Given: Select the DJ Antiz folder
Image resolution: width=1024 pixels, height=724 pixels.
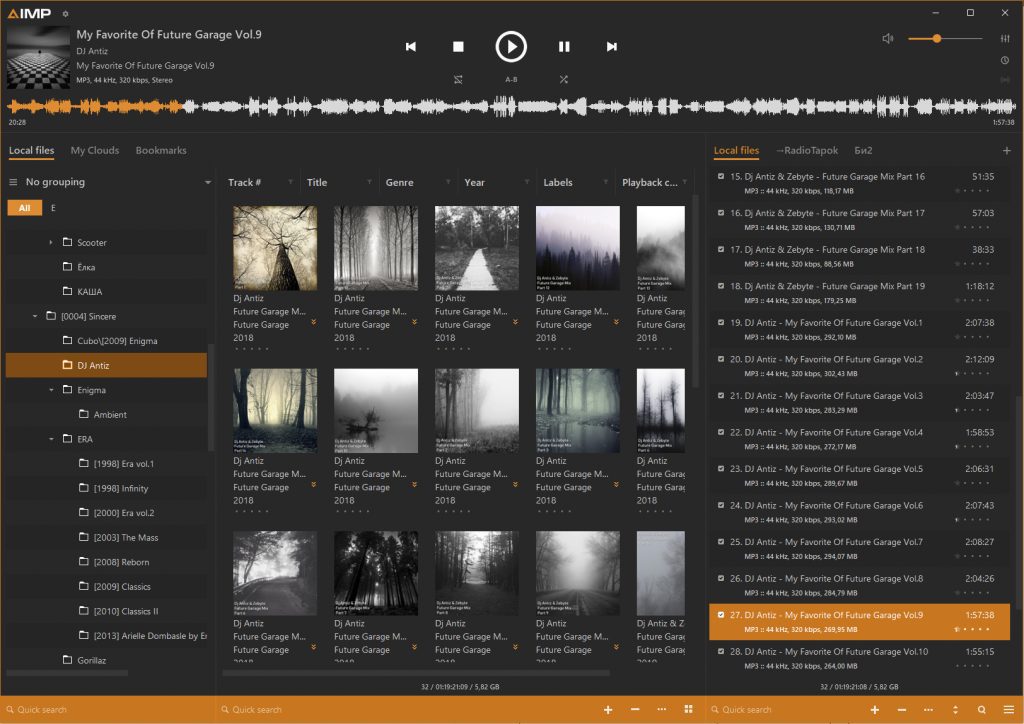Looking at the screenshot, I should point(106,365).
